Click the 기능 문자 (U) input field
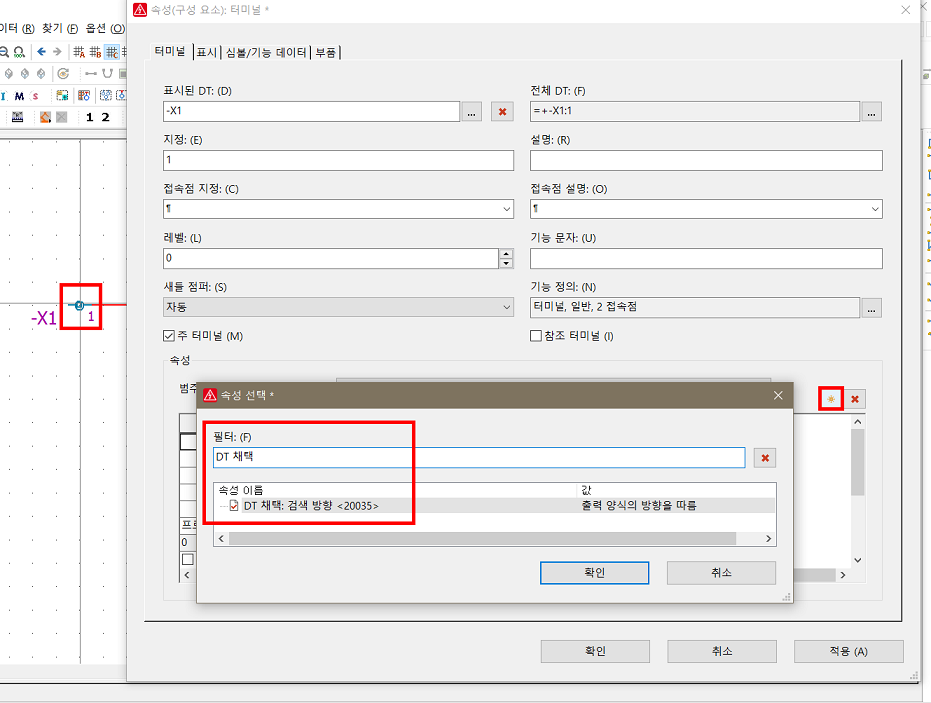This screenshot has height=703, width=931. (x=706, y=258)
